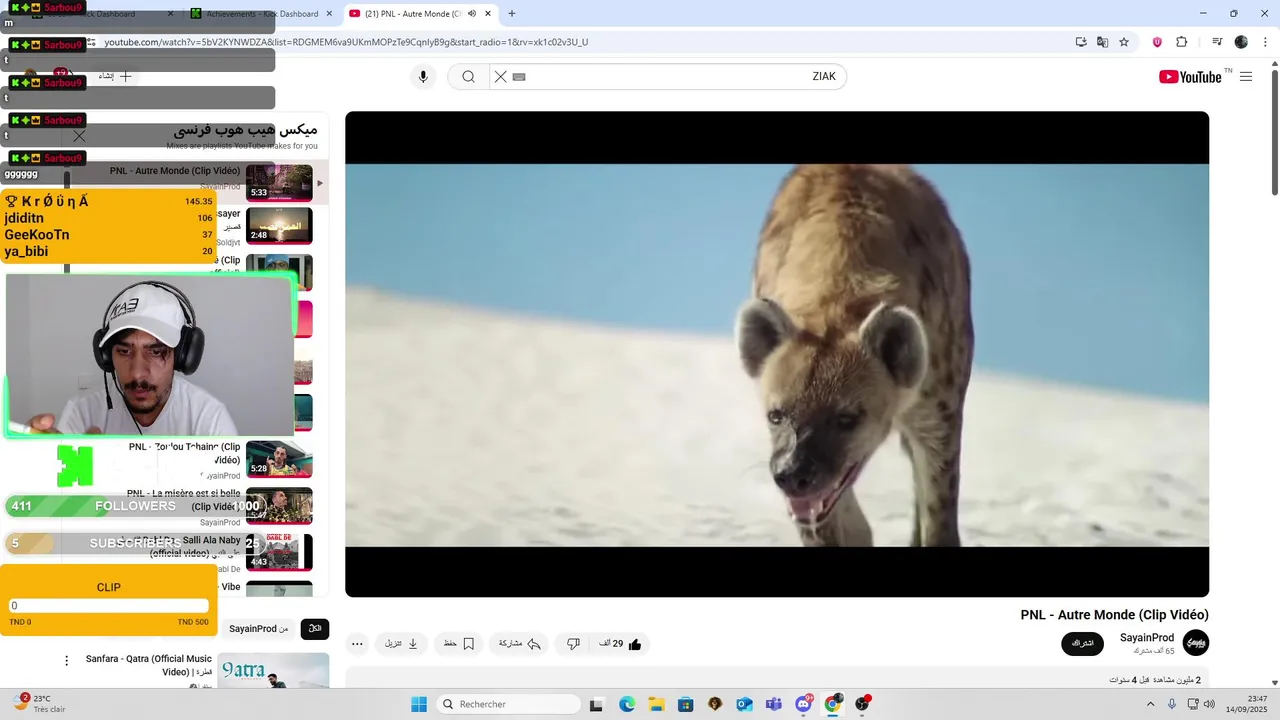Open playlist thumbnail with 2:48 duration
The height and width of the screenshot is (720, 1280).
[x=279, y=226]
